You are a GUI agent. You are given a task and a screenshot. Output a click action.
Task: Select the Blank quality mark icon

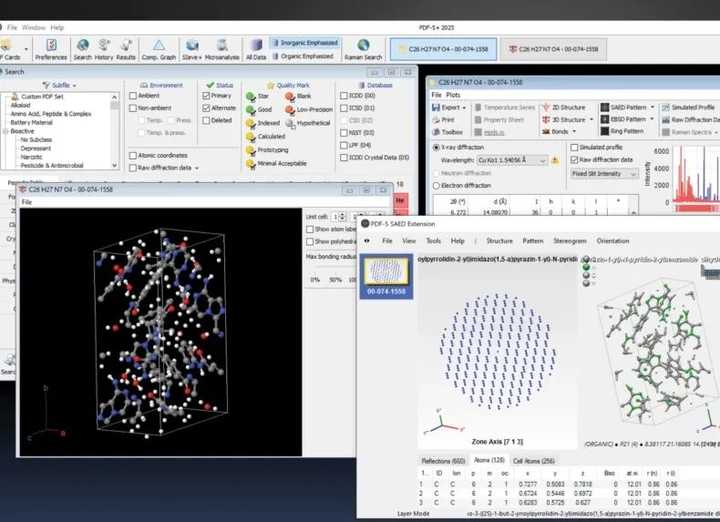[x=290, y=96]
